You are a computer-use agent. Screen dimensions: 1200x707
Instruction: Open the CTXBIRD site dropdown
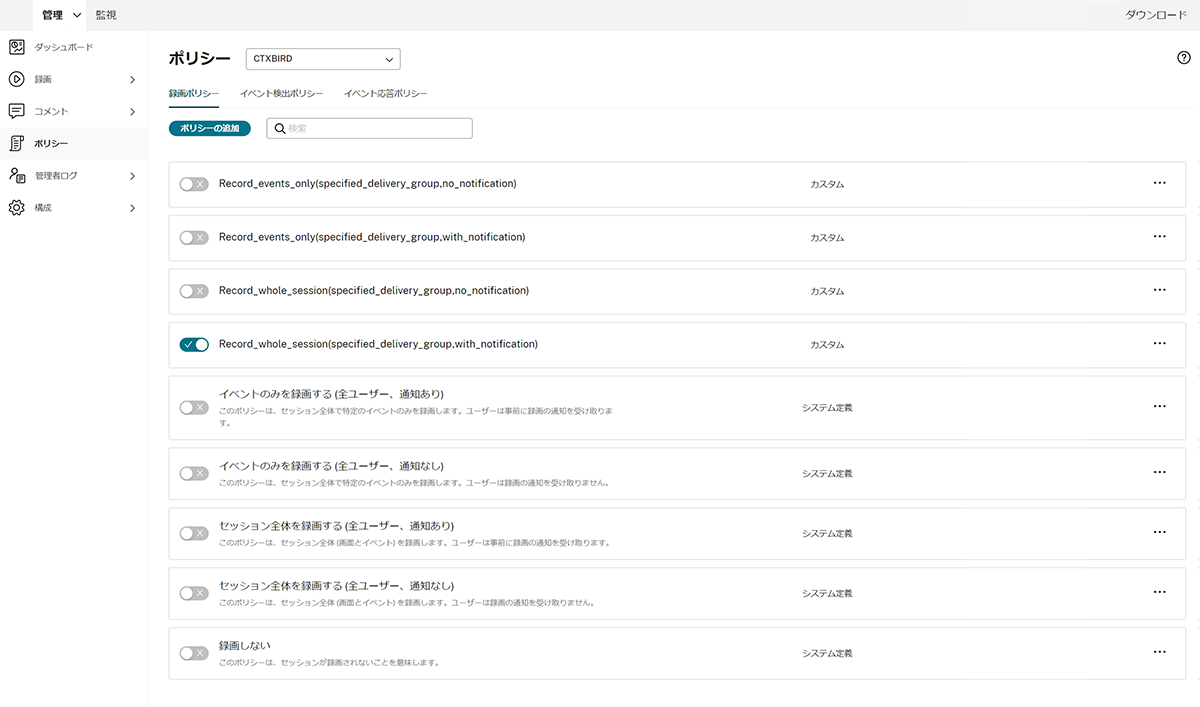tap(323, 59)
